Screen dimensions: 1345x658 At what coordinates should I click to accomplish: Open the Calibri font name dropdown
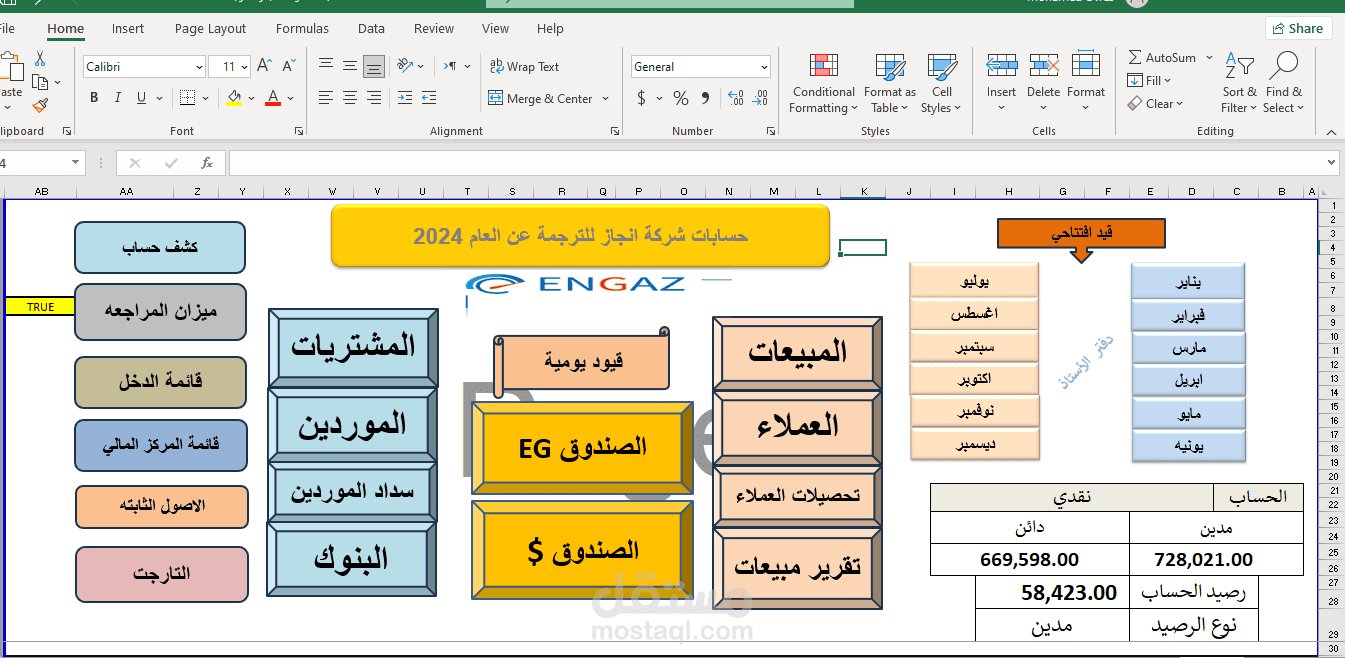199,67
